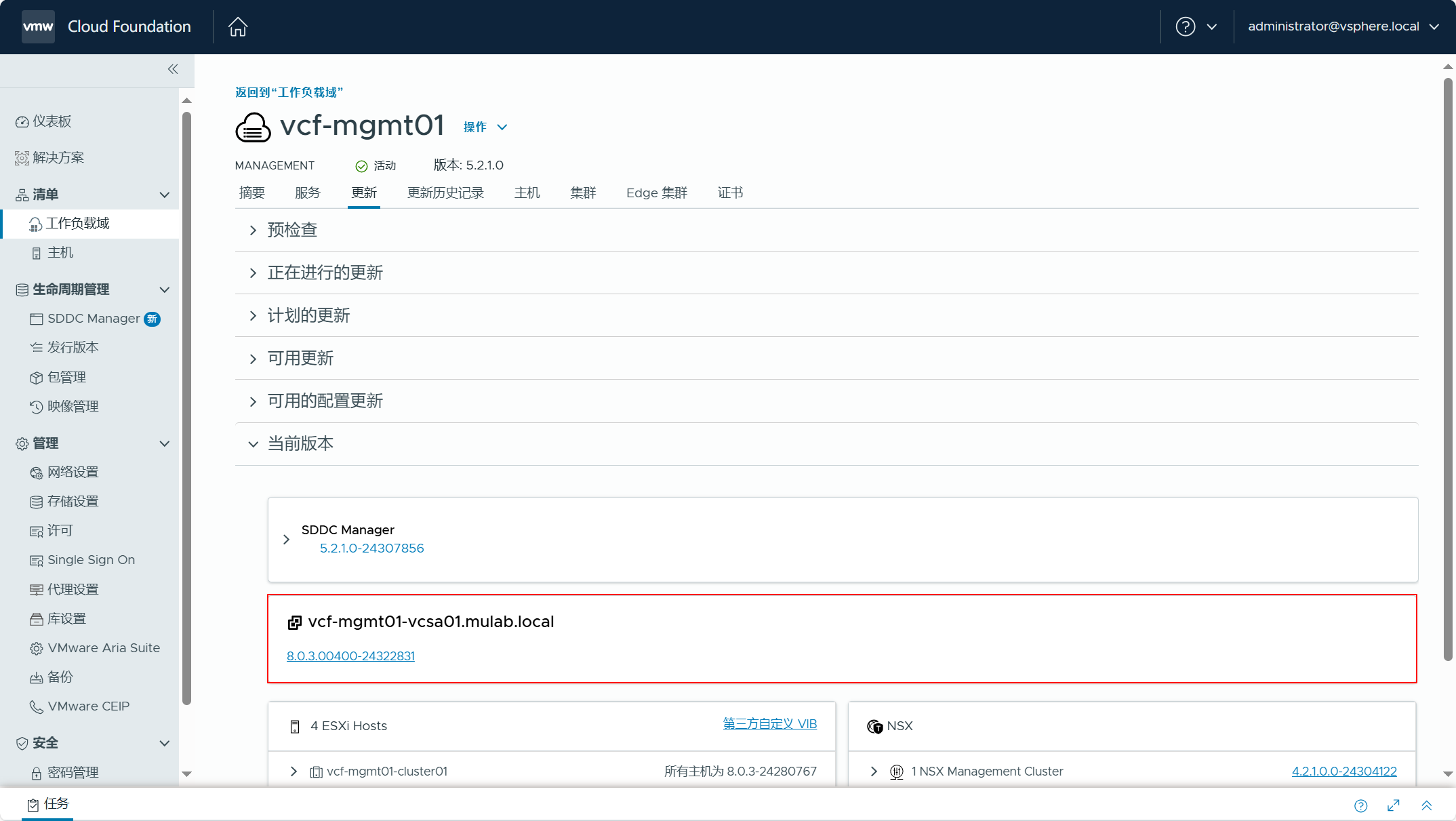The height and width of the screenshot is (821, 1456).
Task: Click the NSX card heading
Action: pos(899,726)
